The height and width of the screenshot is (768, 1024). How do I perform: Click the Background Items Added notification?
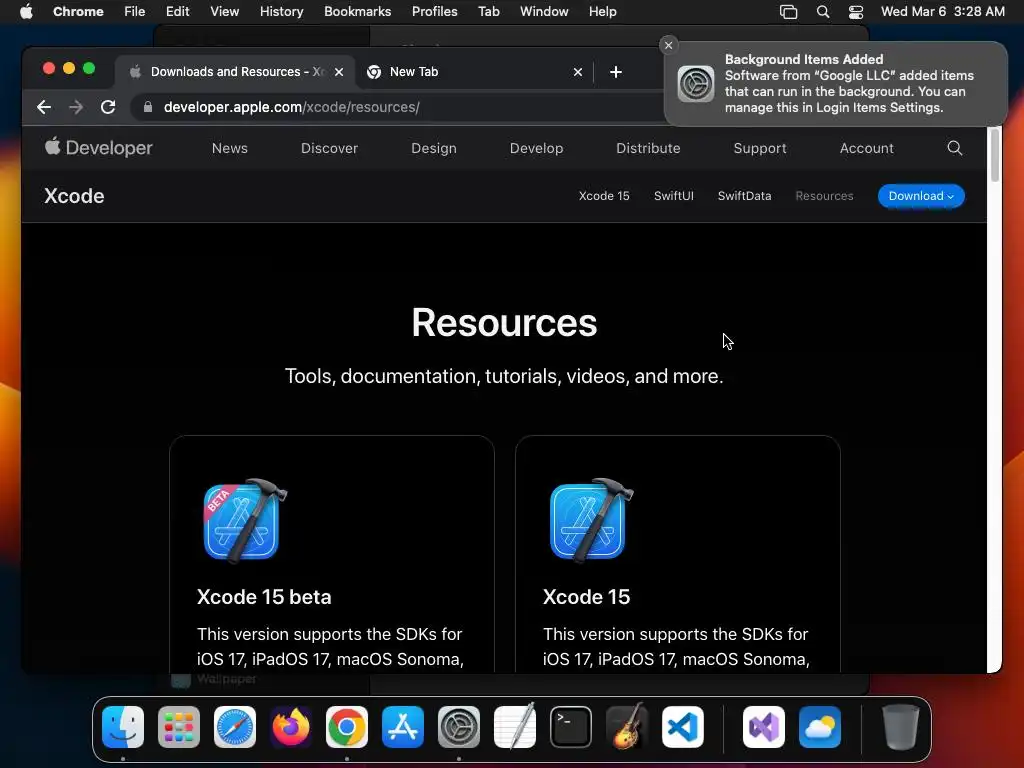point(836,84)
